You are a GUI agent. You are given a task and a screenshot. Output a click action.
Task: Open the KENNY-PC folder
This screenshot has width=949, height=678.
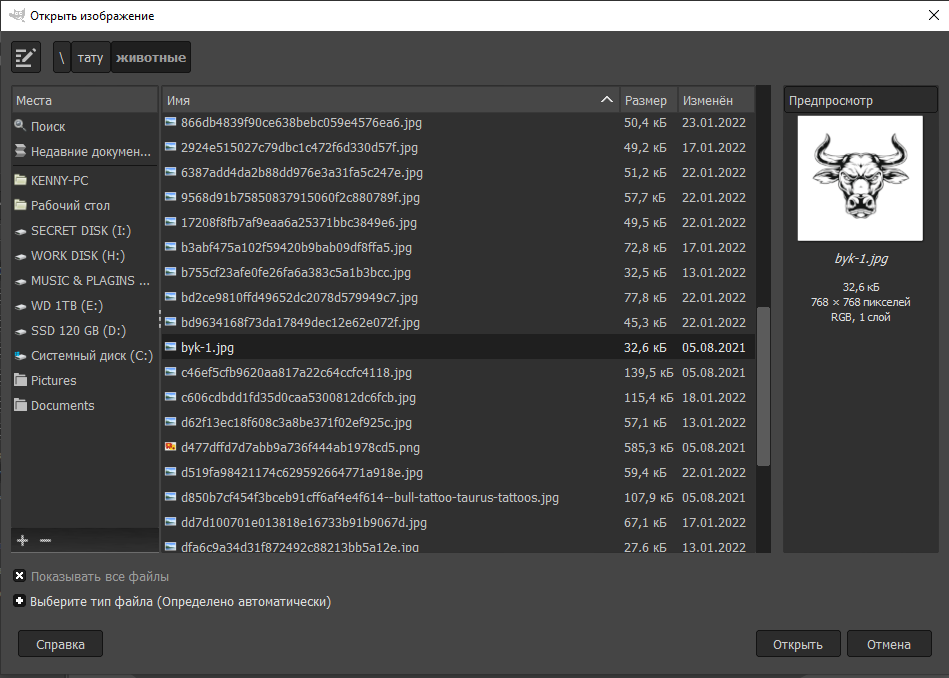(85, 180)
